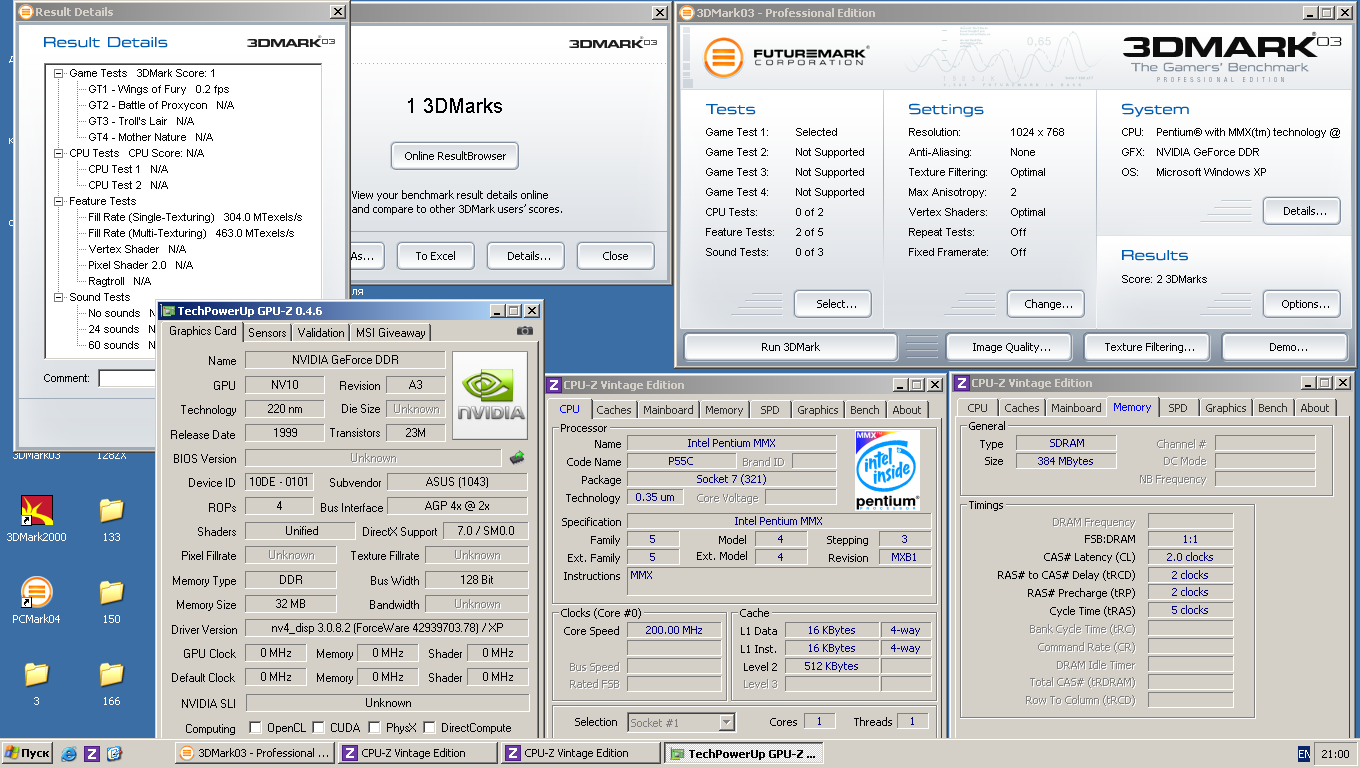The height and width of the screenshot is (768, 1360).
Task: Switch to the Sensors tab in GPU-Z
Action: (267, 333)
